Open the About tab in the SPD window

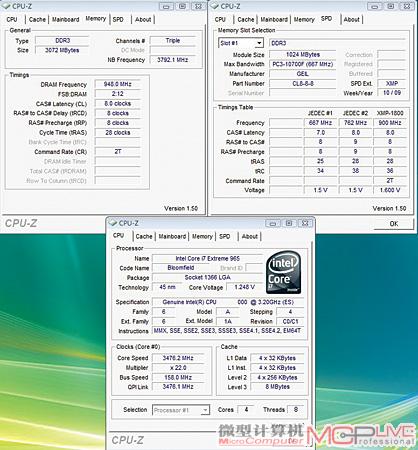tap(352, 19)
